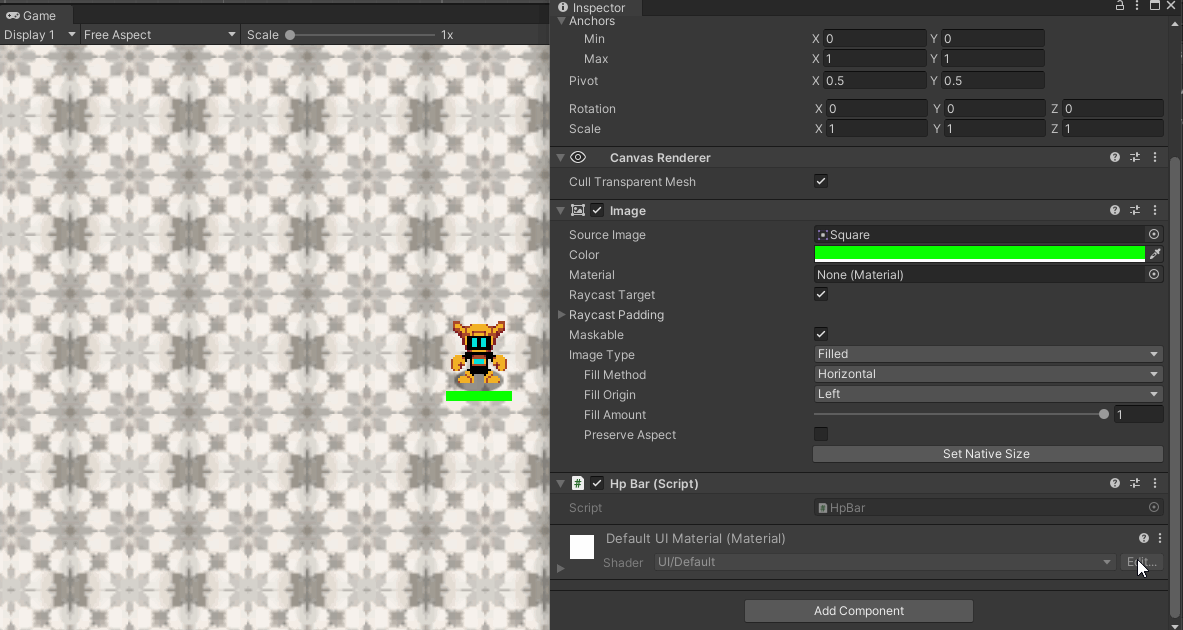
Task: Open the Fill Origin dropdown
Action: [x=988, y=394]
